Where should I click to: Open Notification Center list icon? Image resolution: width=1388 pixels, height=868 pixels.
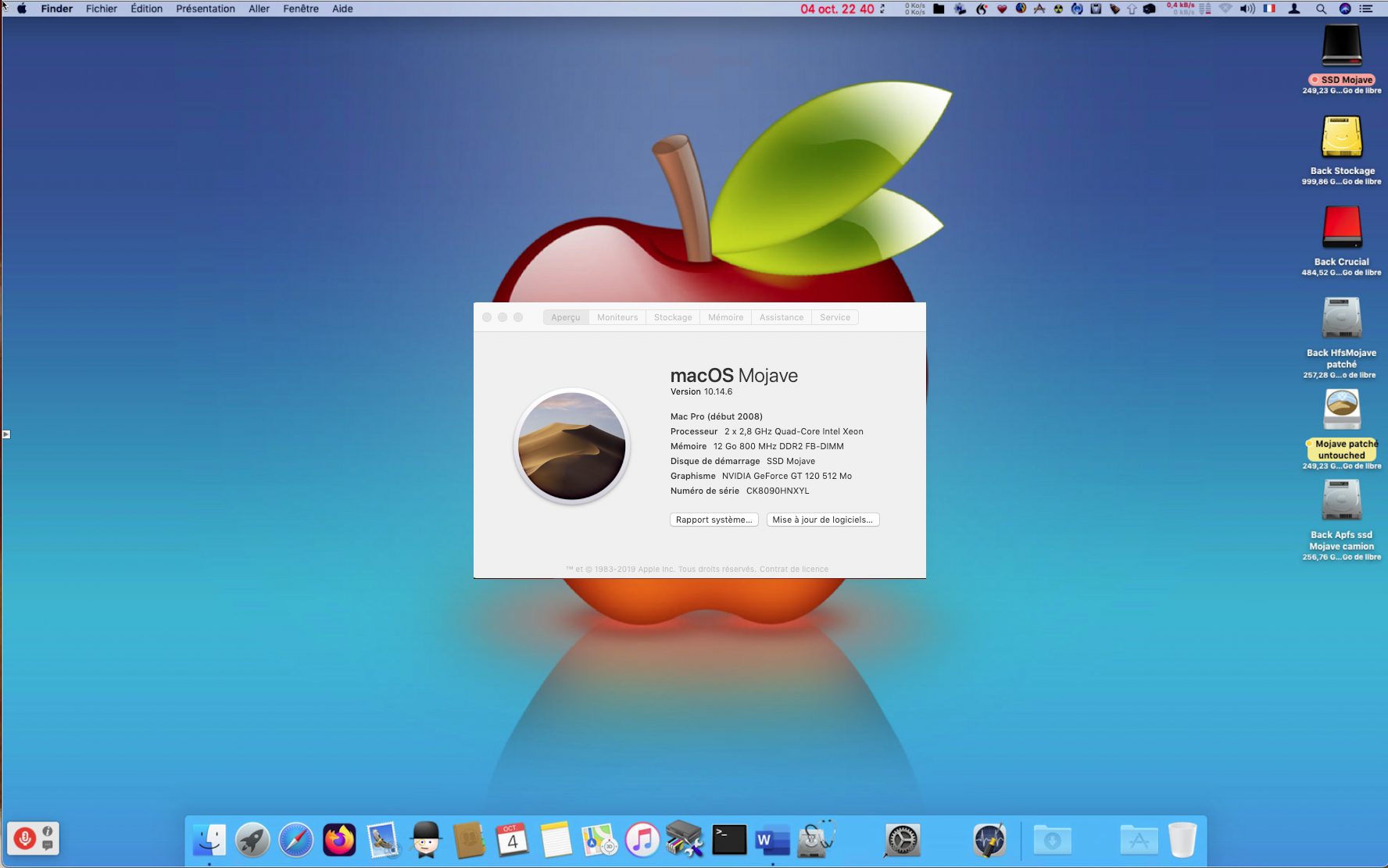coord(1366,9)
